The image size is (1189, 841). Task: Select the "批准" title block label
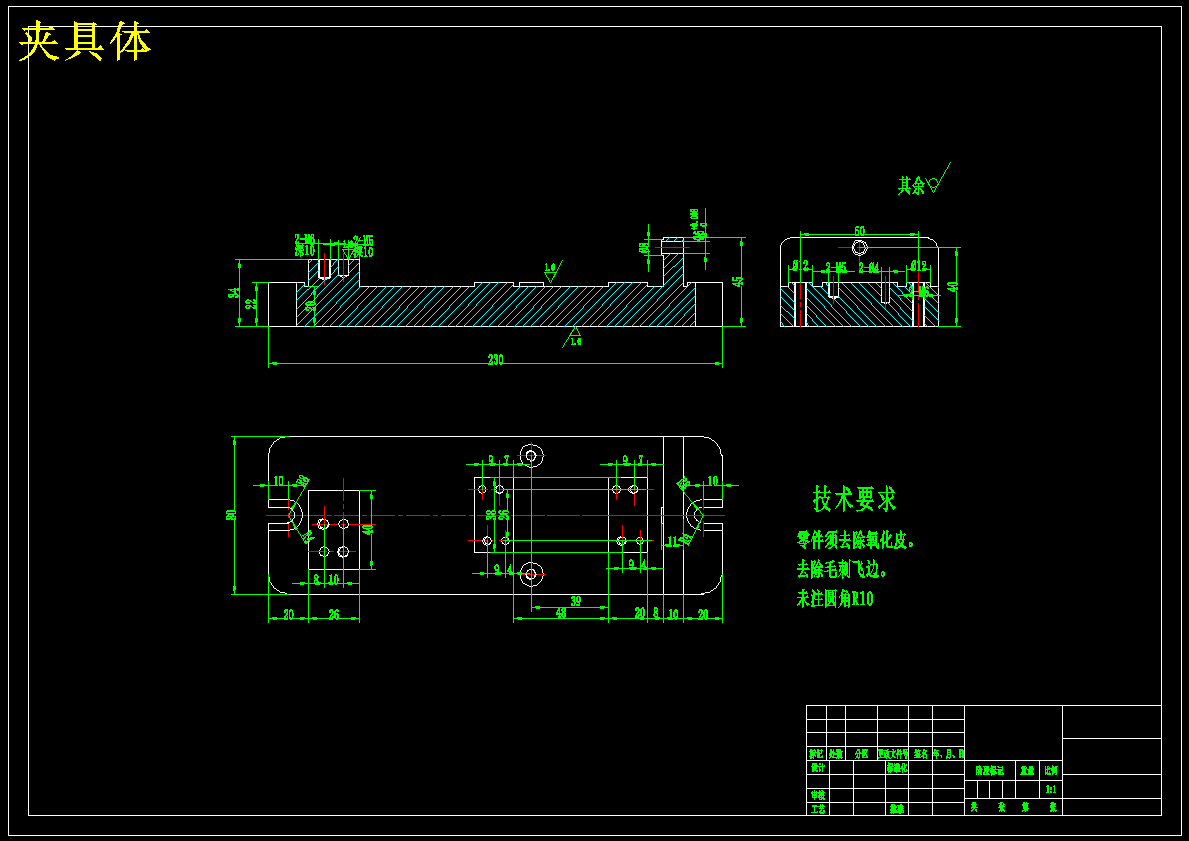click(x=897, y=809)
